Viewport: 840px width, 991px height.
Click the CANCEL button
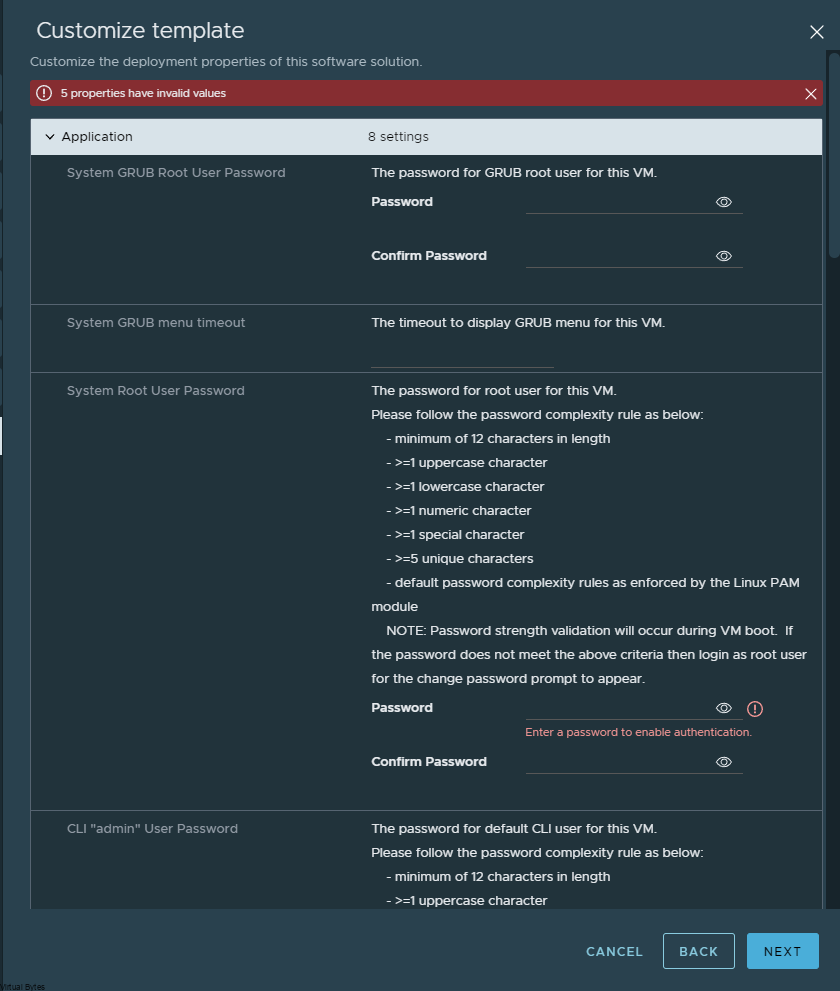pyautogui.click(x=614, y=951)
